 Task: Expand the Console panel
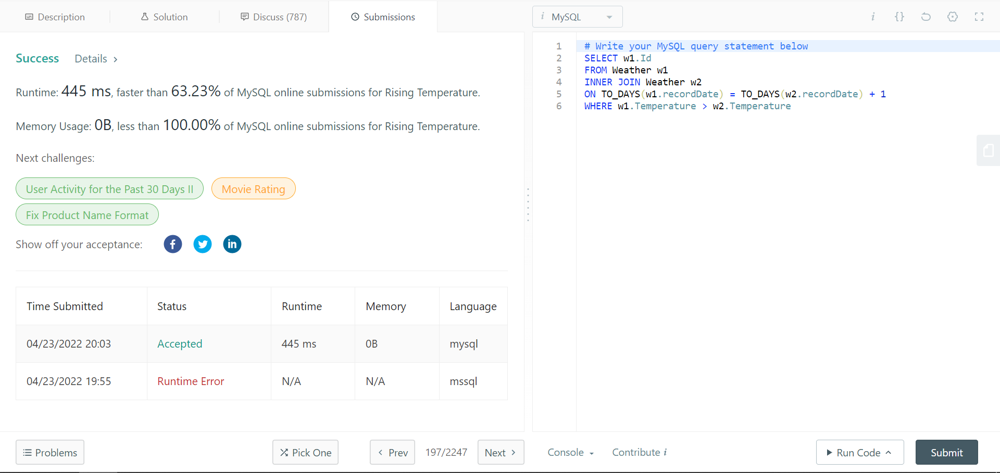coord(570,452)
